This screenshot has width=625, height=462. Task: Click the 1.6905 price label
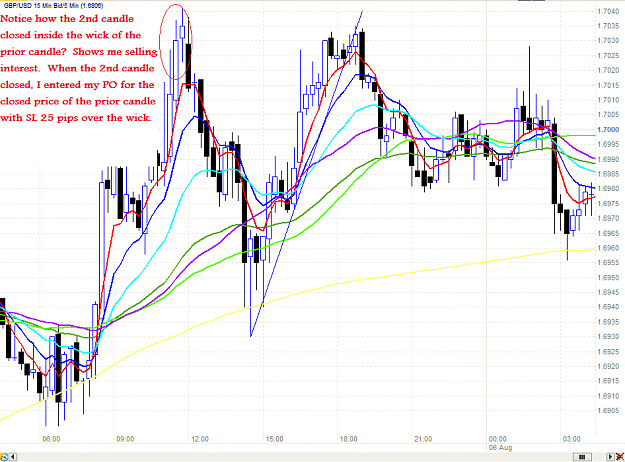point(608,411)
